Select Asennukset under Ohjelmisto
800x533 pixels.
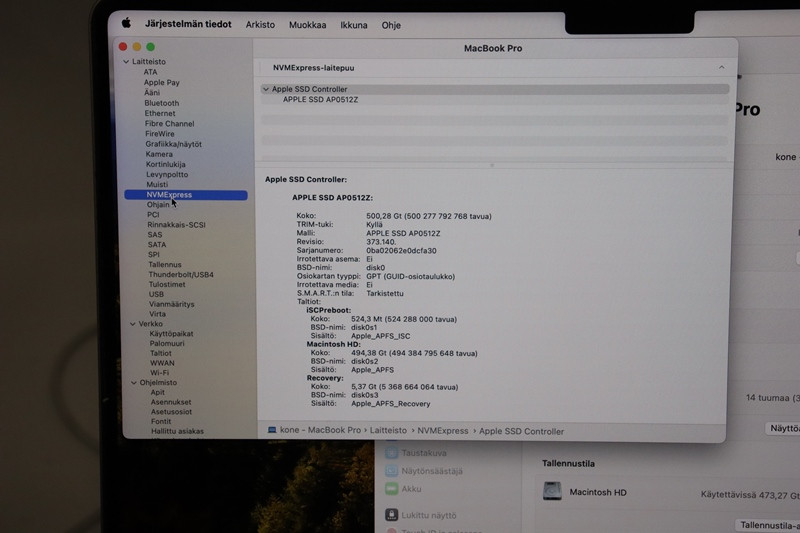click(x=171, y=402)
